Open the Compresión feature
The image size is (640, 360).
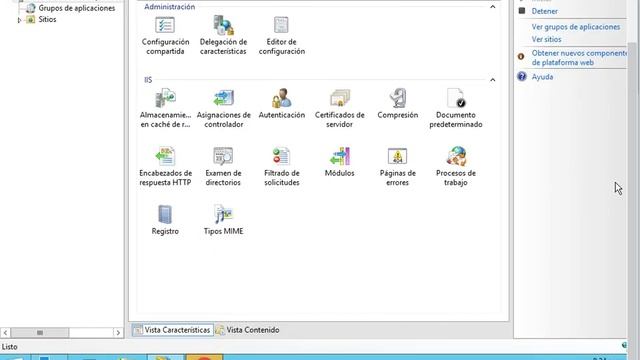point(398,104)
